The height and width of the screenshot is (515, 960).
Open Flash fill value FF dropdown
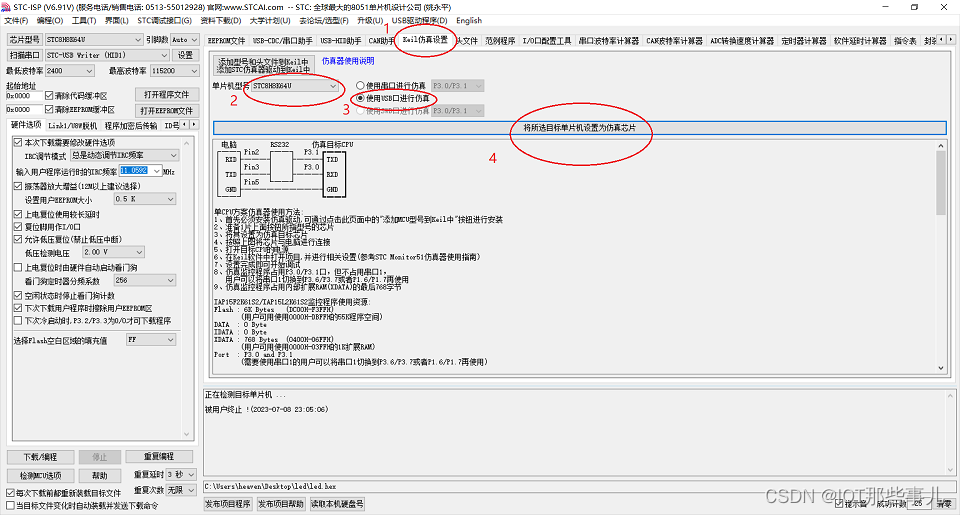tap(151, 340)
